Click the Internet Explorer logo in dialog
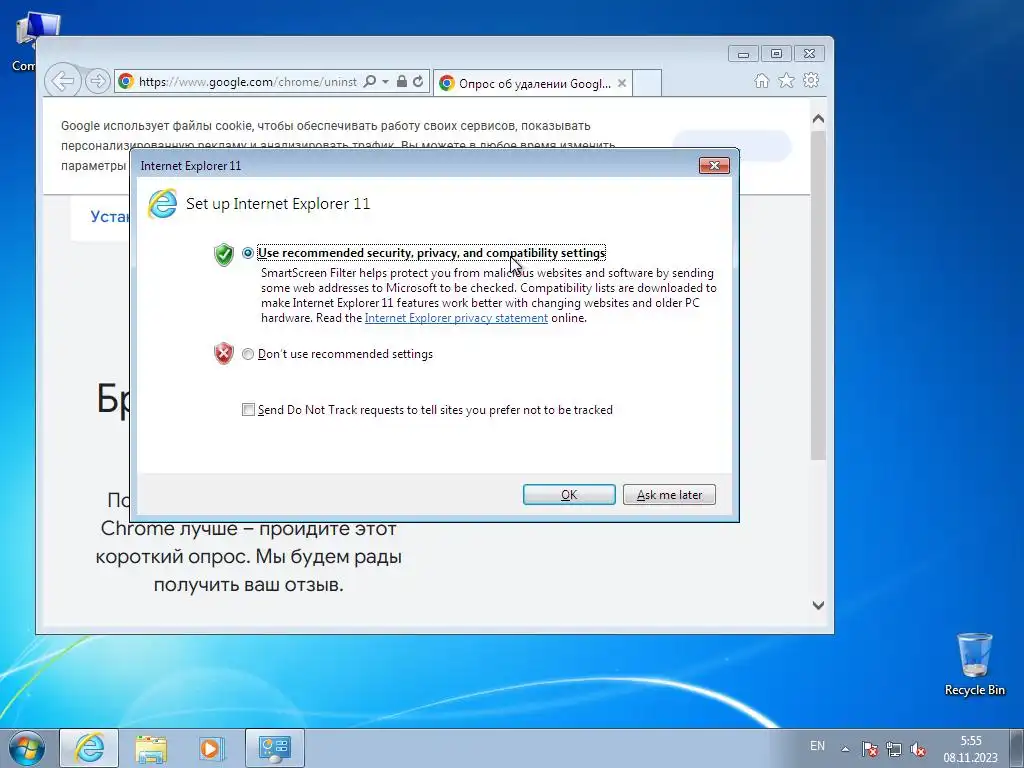This screenshot has height=768, width=1024. (162, 204)
